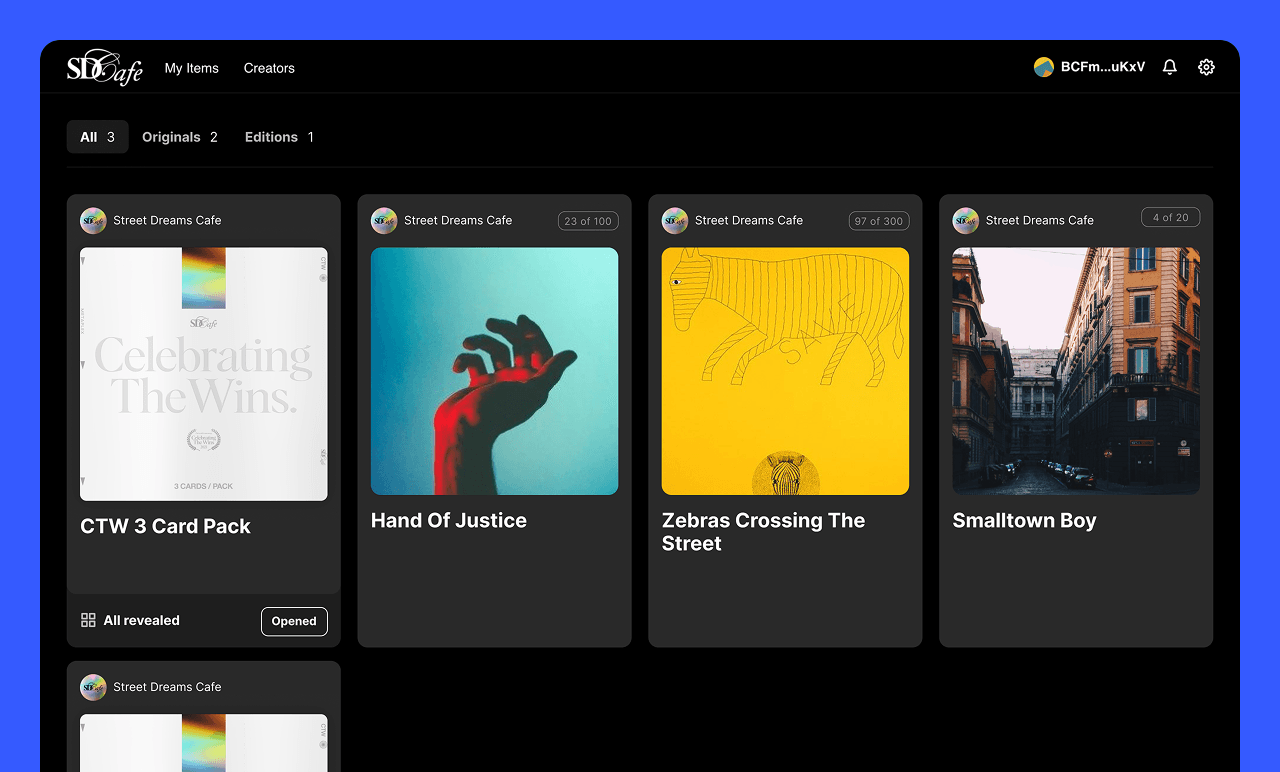Open the Hand Of Justice artwork thumbnail
Screen dimensions: 1280x772
pyautogui.click(x=494, y=371)
